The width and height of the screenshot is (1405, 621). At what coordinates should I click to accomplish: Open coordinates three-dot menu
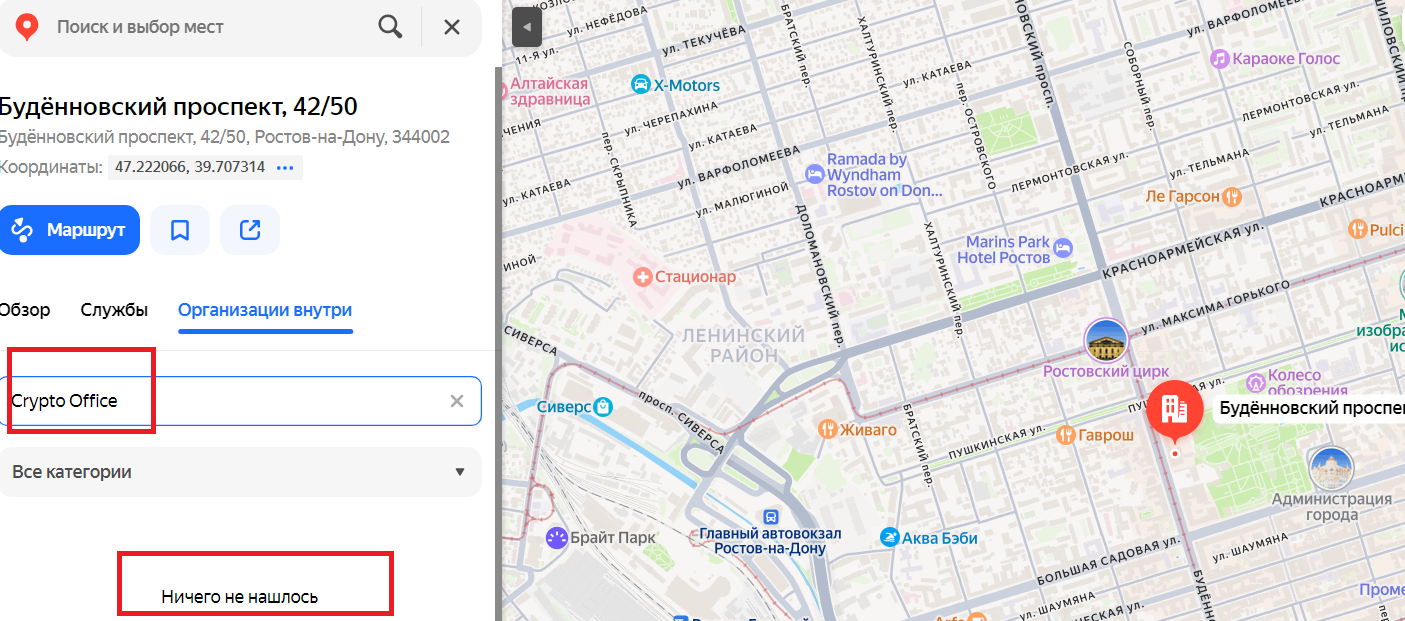coord(285,167)
